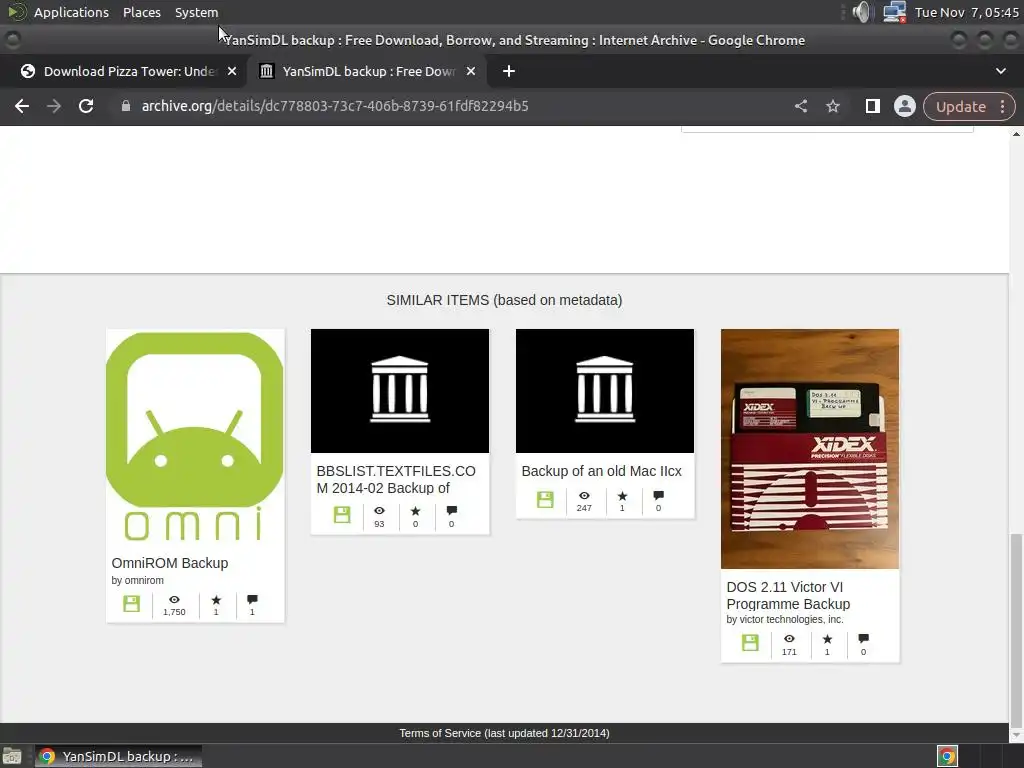Click the Chrome icon in the bottom-right panel

[x=947, y=756]
